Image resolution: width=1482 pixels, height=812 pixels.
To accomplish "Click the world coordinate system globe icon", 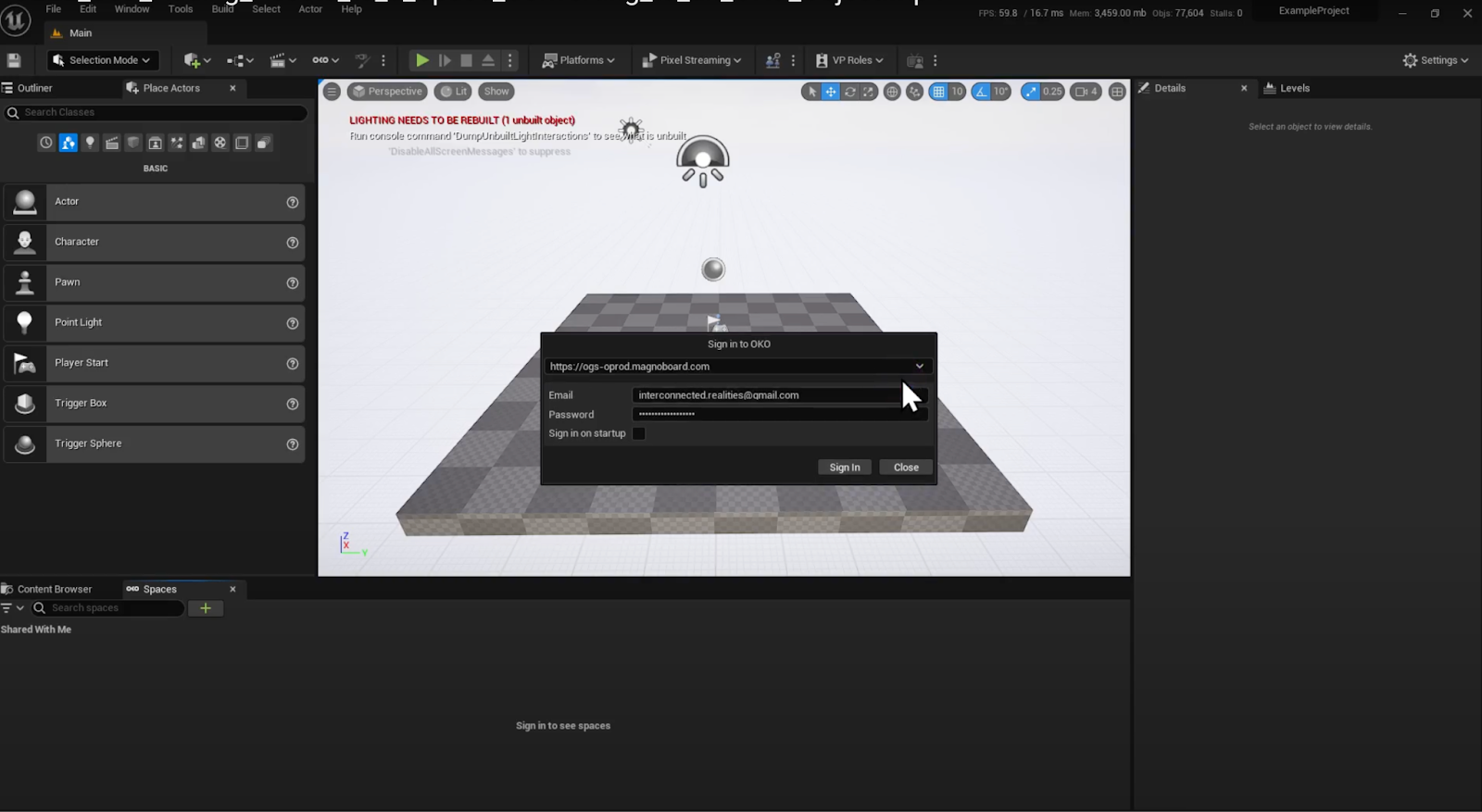I will (892, 92).
